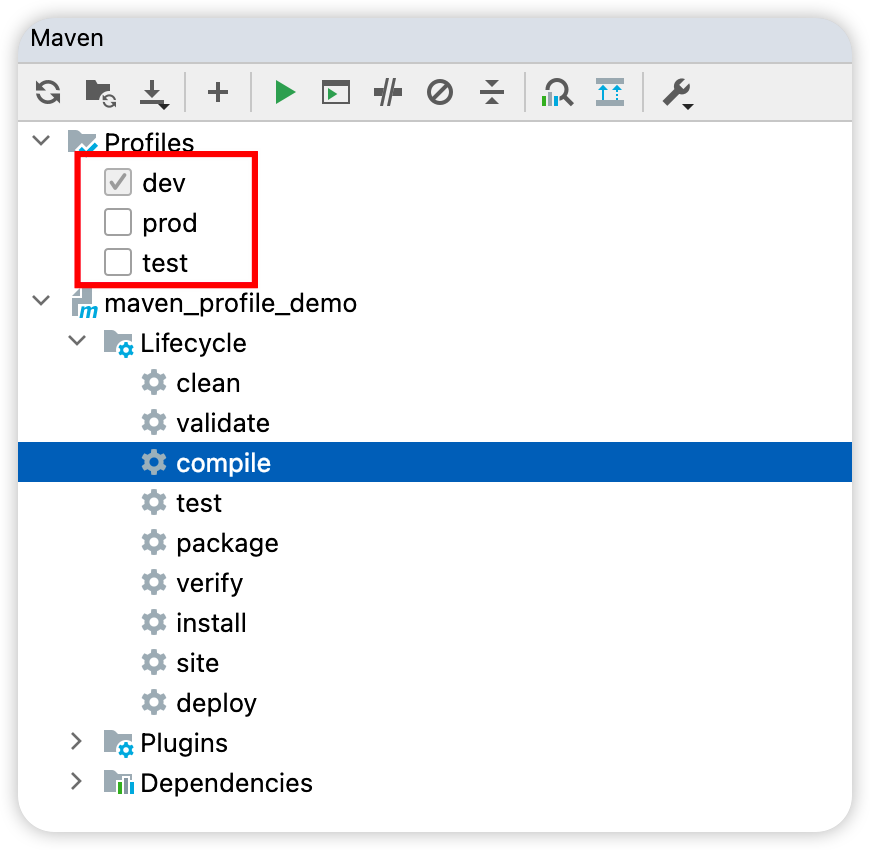
Task: Open Maven settings wrench icon
Action: click(677, 93)
